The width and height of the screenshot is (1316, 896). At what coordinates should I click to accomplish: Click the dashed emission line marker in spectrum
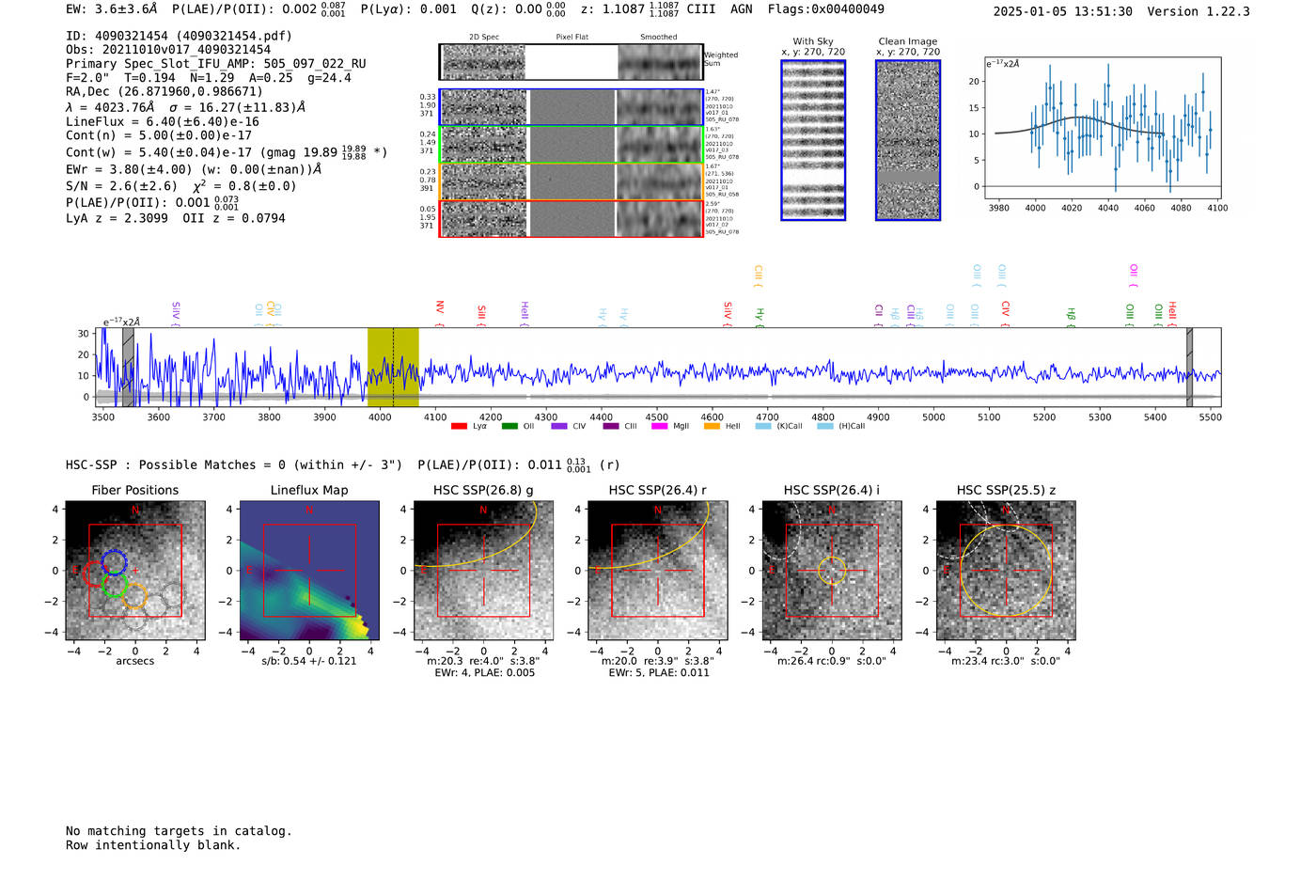393,367
